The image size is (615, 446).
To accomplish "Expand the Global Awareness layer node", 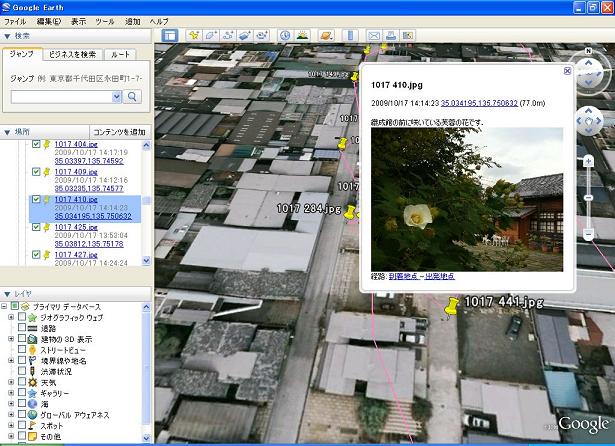I will [x=11, y=414].
